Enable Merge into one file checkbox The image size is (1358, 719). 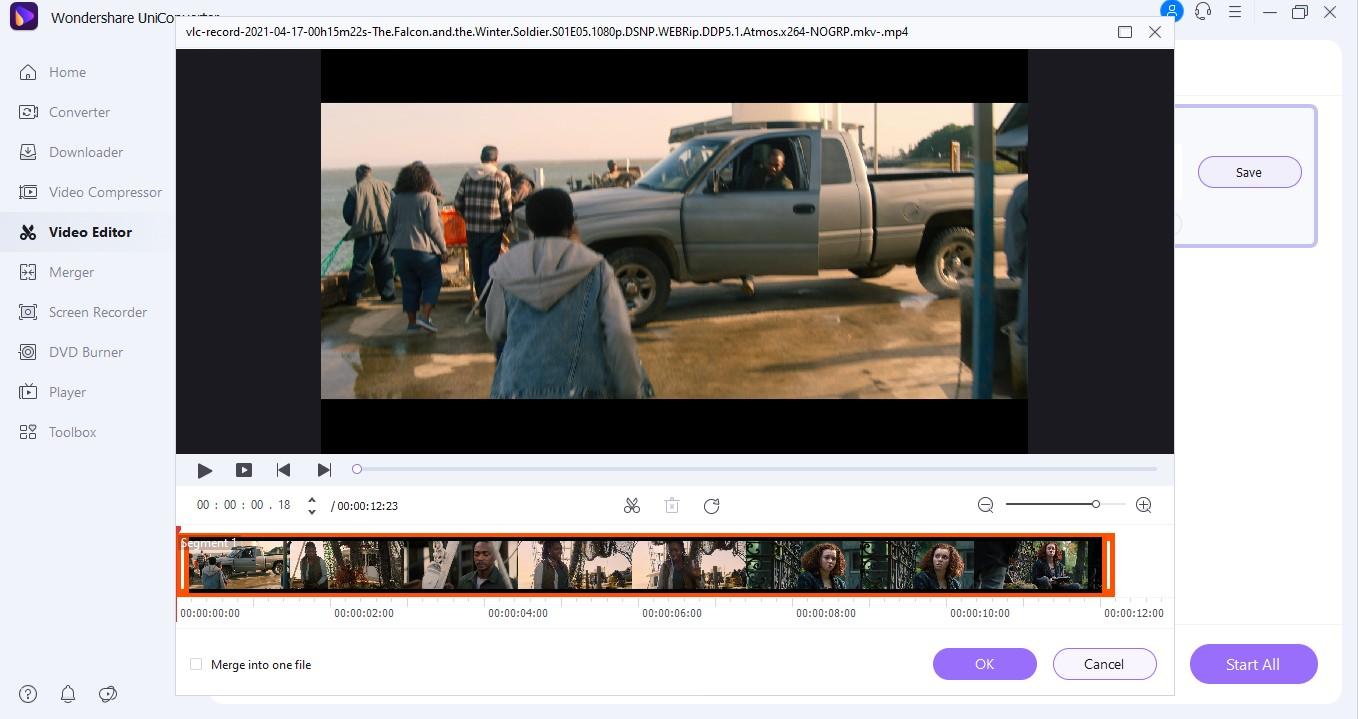pos(196,664)
